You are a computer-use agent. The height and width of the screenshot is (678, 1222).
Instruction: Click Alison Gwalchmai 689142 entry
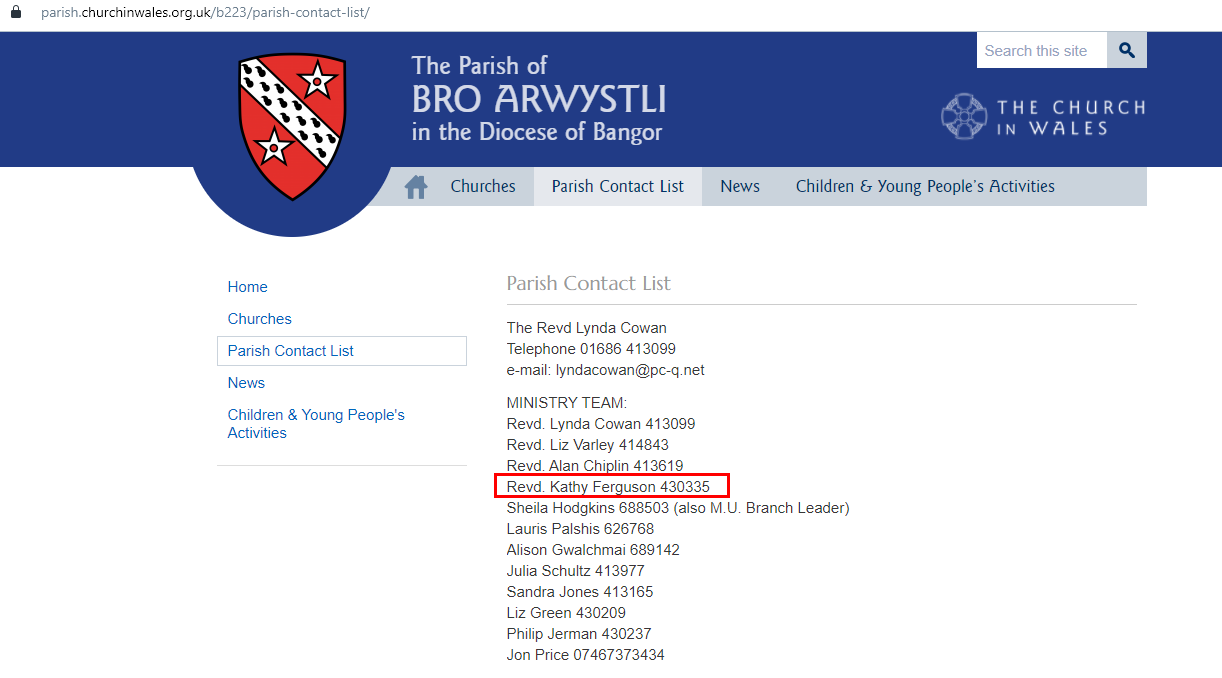pyautogui.click(x=593, y=550)
